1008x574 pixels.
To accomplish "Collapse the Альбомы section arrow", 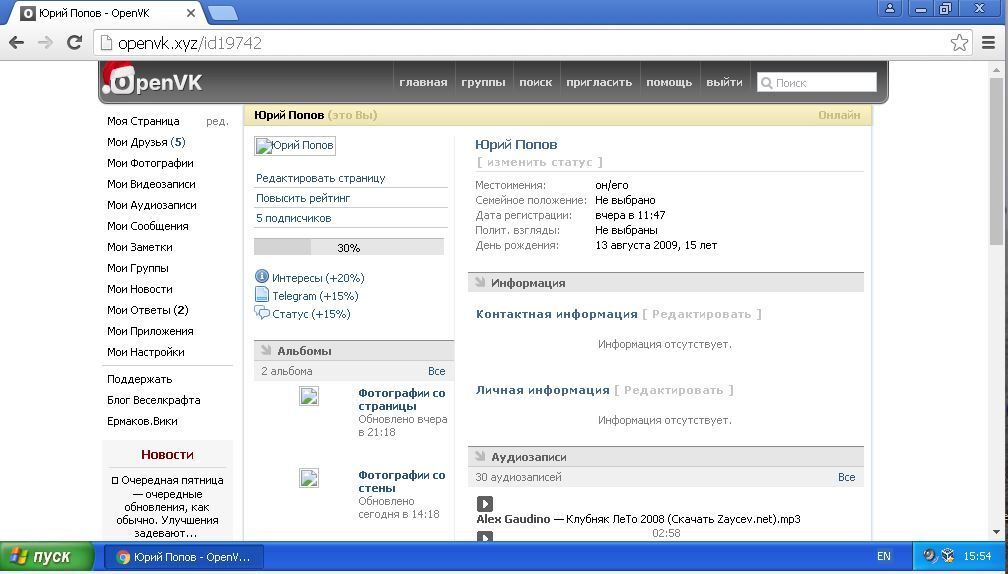I will click(266, 350).
